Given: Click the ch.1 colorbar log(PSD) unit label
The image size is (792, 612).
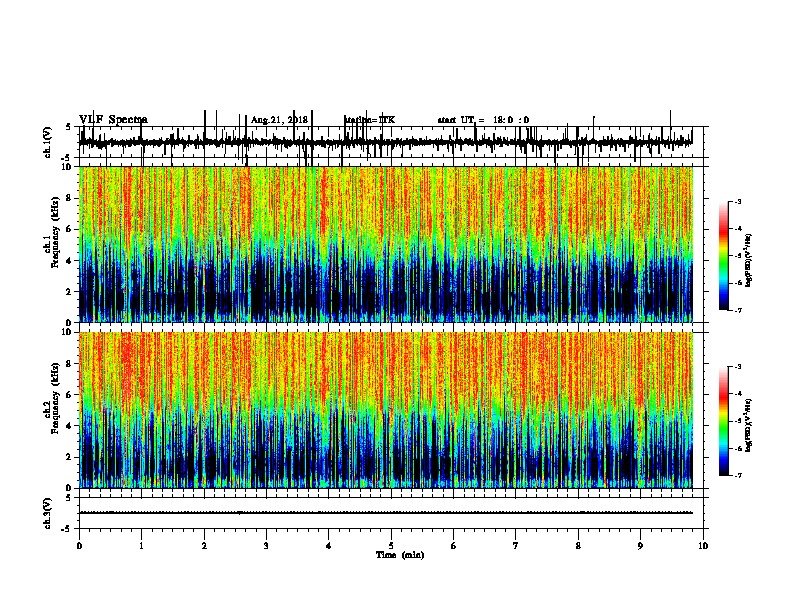Looking at the screenshot, I should [748, 261].
